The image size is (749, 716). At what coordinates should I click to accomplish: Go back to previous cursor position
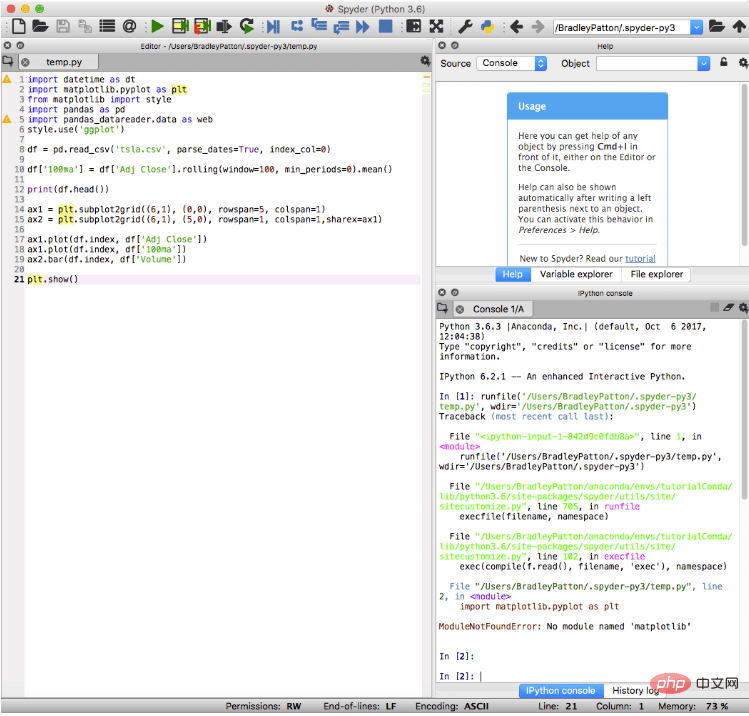point(516,26)
